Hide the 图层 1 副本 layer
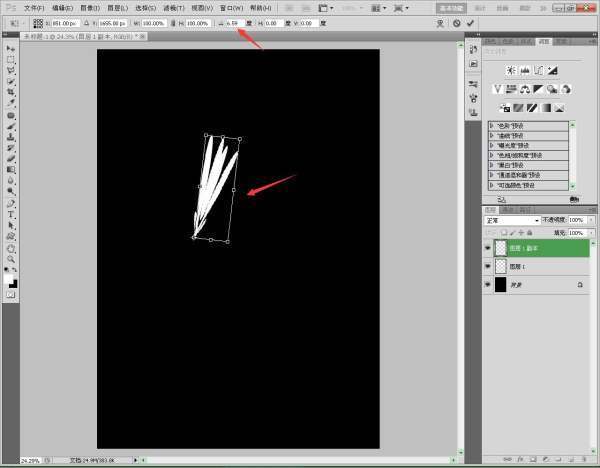The height and width of the screenshot is (468, 600). (x=487, y=247)
